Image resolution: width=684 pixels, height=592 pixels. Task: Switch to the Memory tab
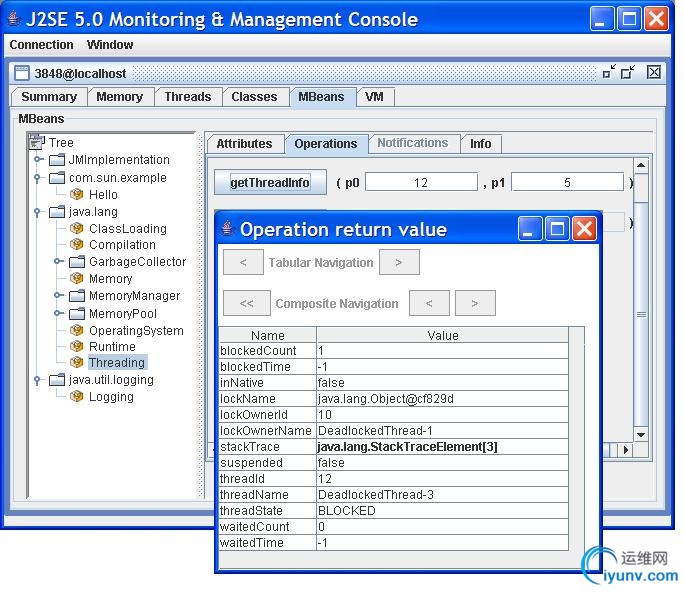tap(120, 97)
